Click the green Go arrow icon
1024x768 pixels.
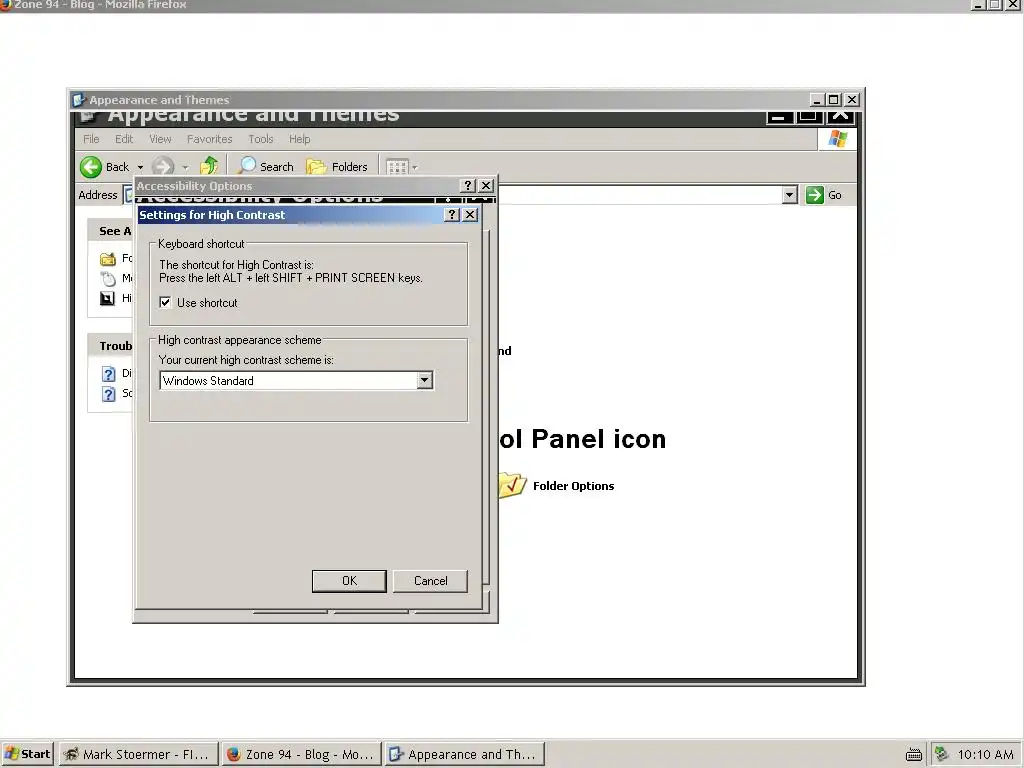coord(814,195)
